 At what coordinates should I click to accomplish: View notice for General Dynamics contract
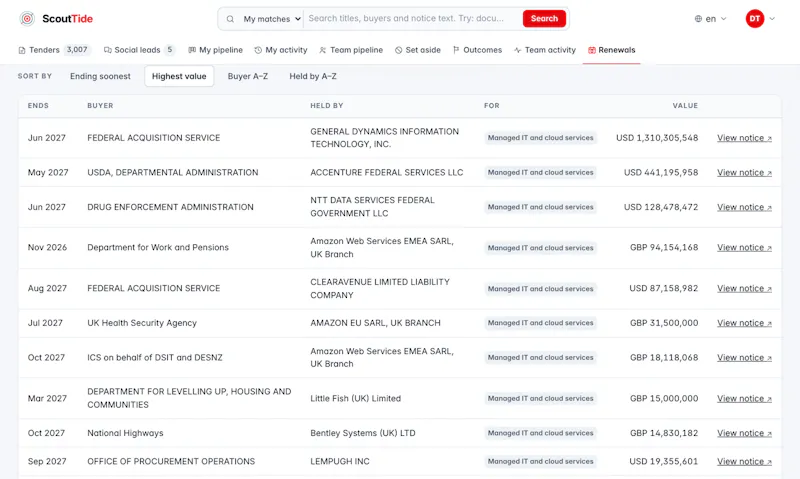744,138
